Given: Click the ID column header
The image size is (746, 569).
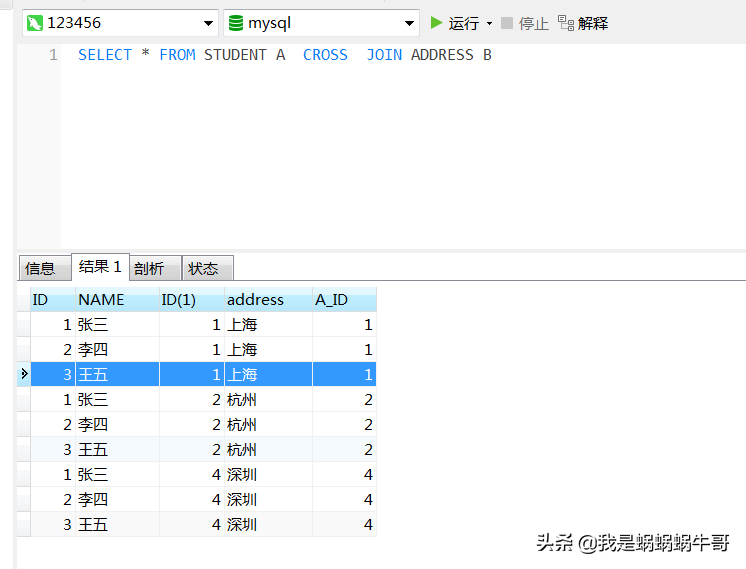Looking at the screenshot, I should (x=53, y=300).
